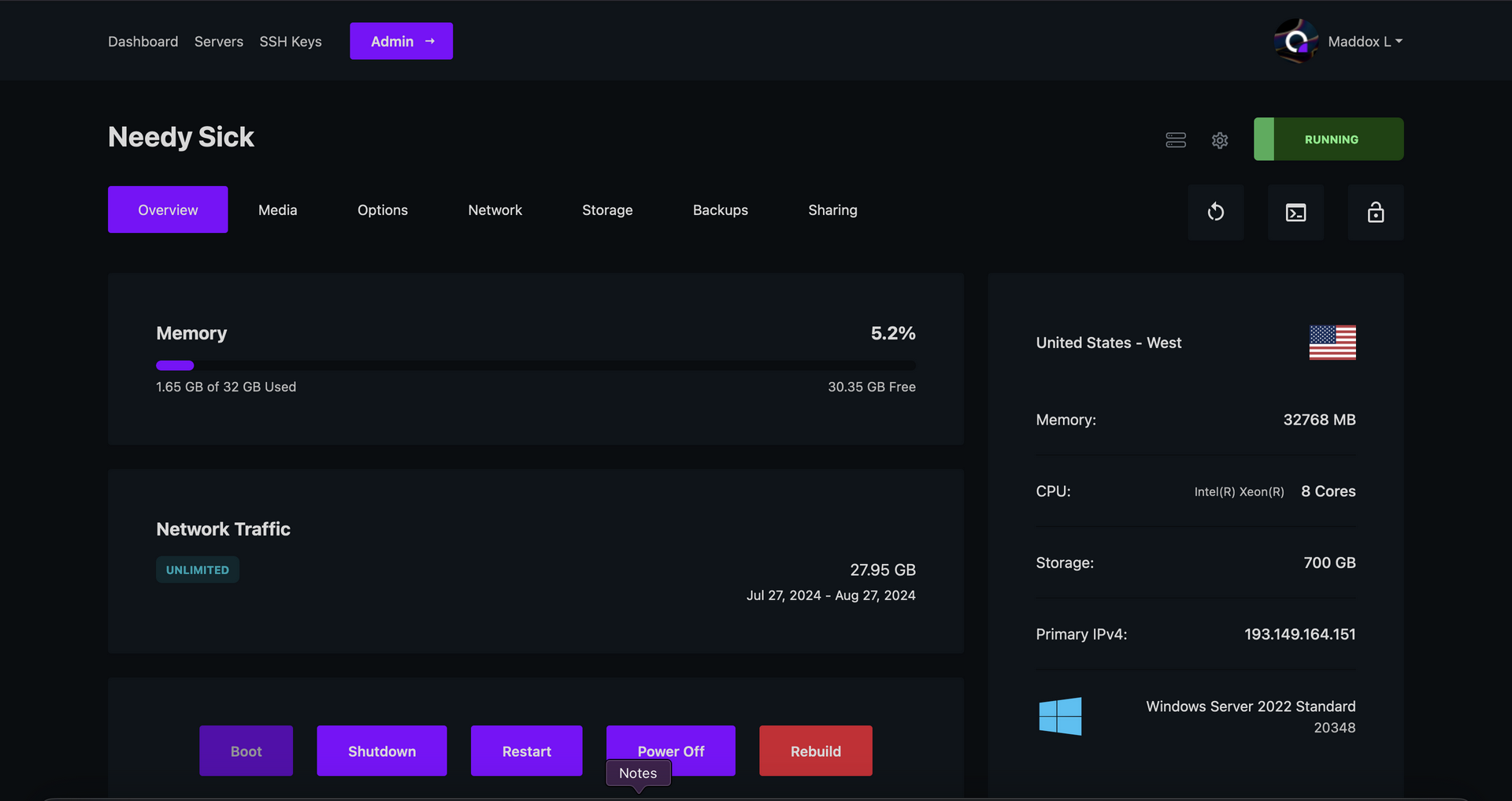Open SSH Keys page

[291, 42]
